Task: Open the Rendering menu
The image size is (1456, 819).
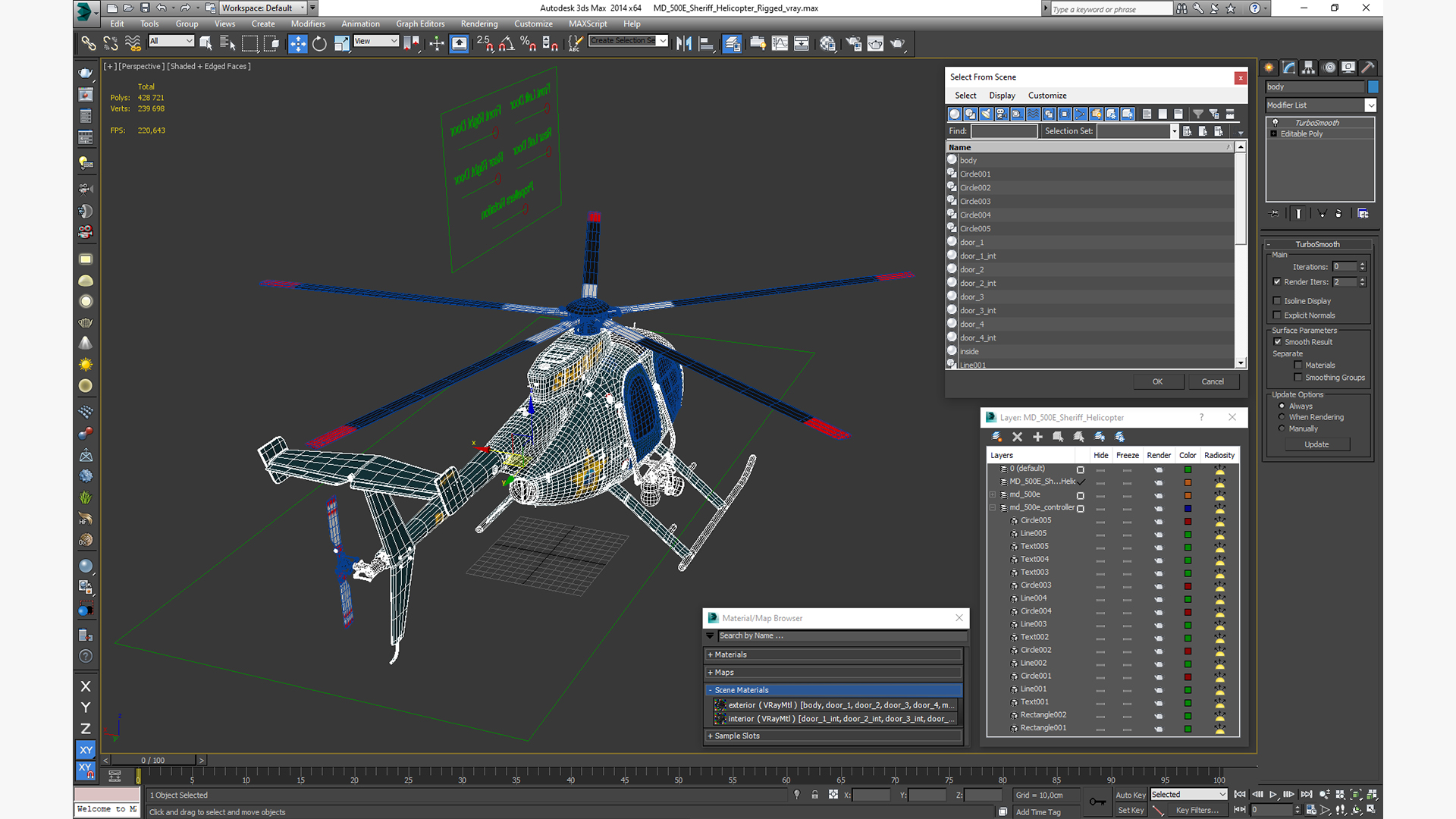Action: [x=479, y=24]
